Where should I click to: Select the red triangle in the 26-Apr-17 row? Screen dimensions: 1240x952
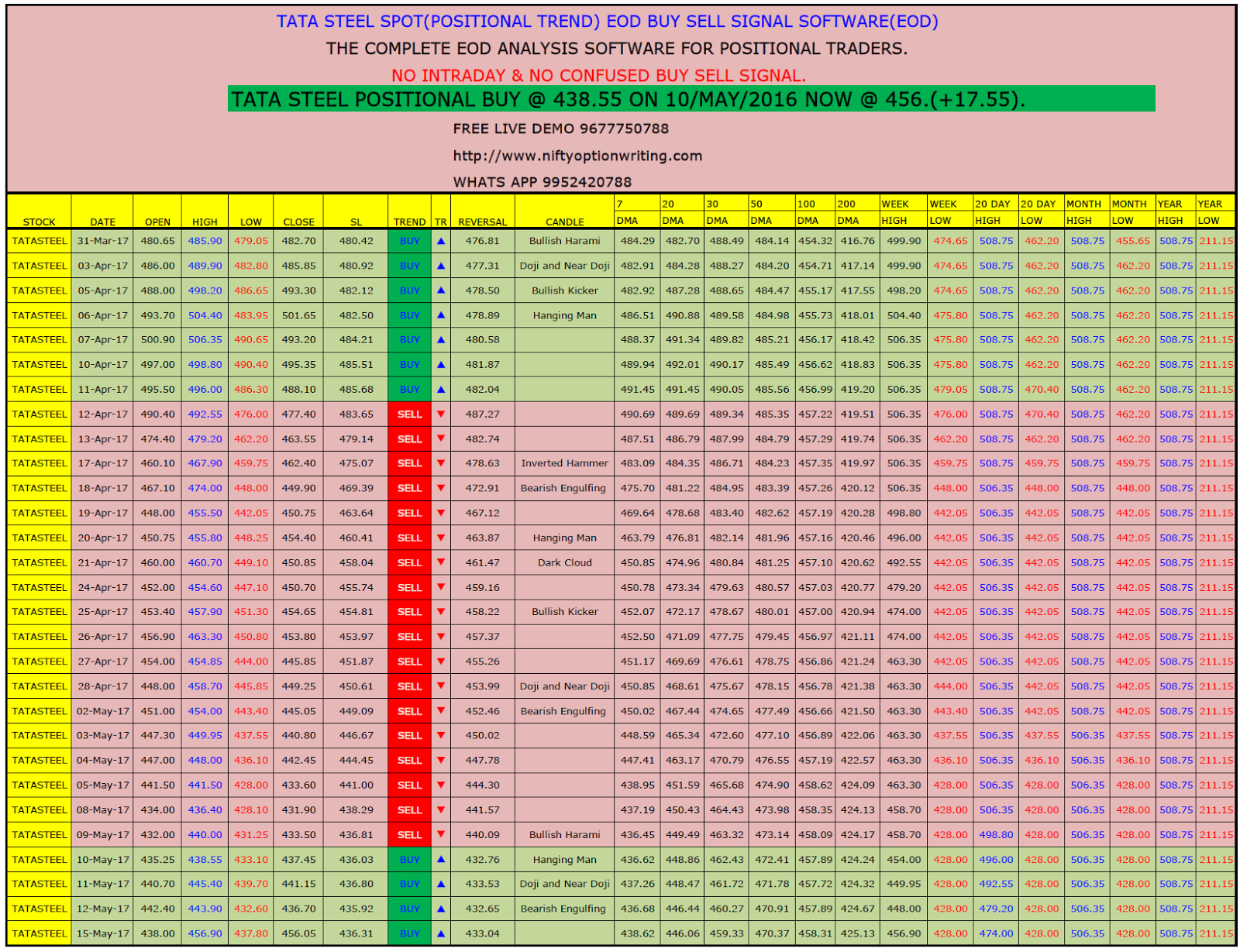coord(441,637)
